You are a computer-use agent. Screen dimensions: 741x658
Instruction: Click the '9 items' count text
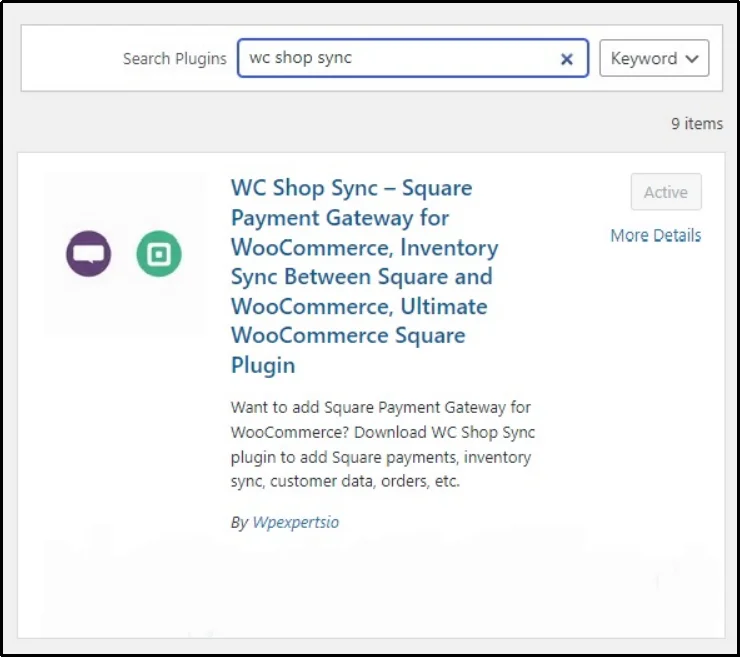697,124
